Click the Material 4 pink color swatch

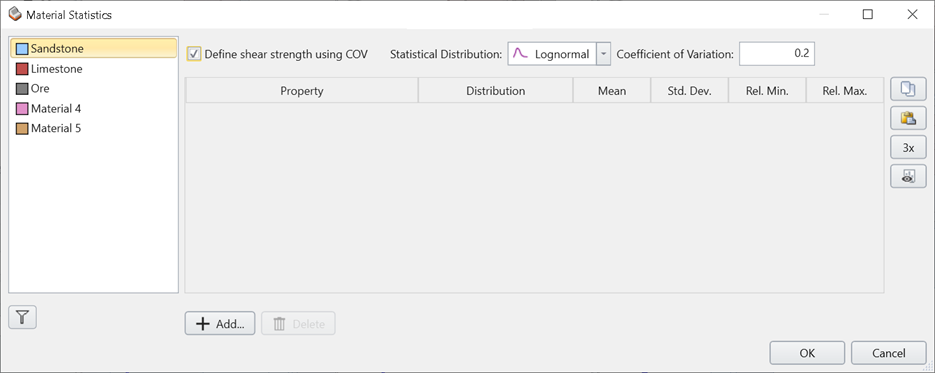pos(22,108)
